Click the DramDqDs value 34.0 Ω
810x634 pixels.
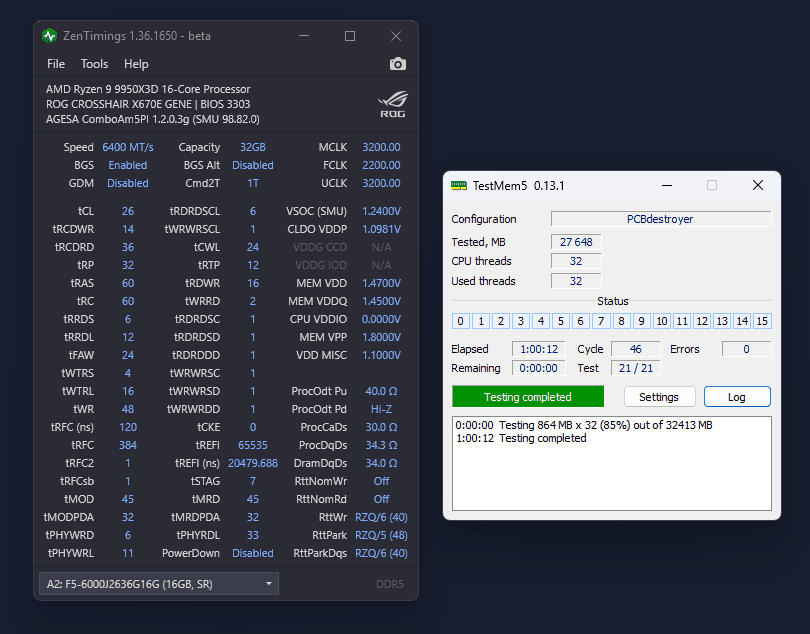(x=381, y=463)
